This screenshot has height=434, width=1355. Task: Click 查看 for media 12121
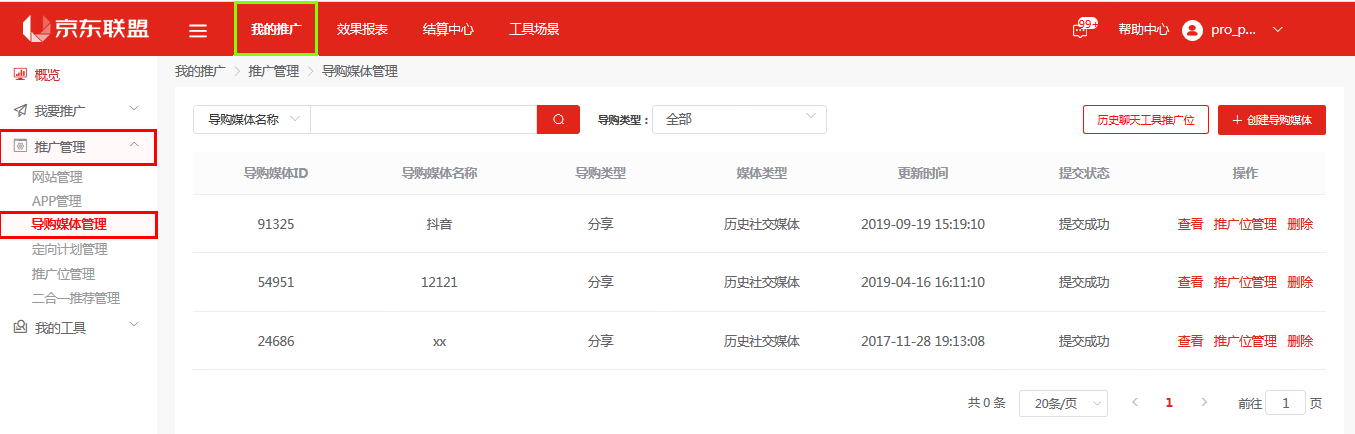tap(1190, 282)
